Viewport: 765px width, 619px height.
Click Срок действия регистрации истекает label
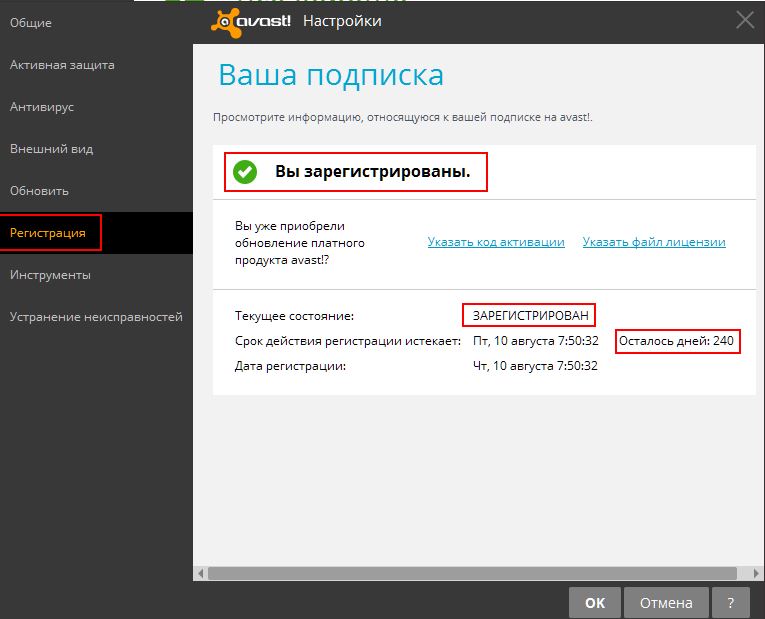[x=348, y=341]
